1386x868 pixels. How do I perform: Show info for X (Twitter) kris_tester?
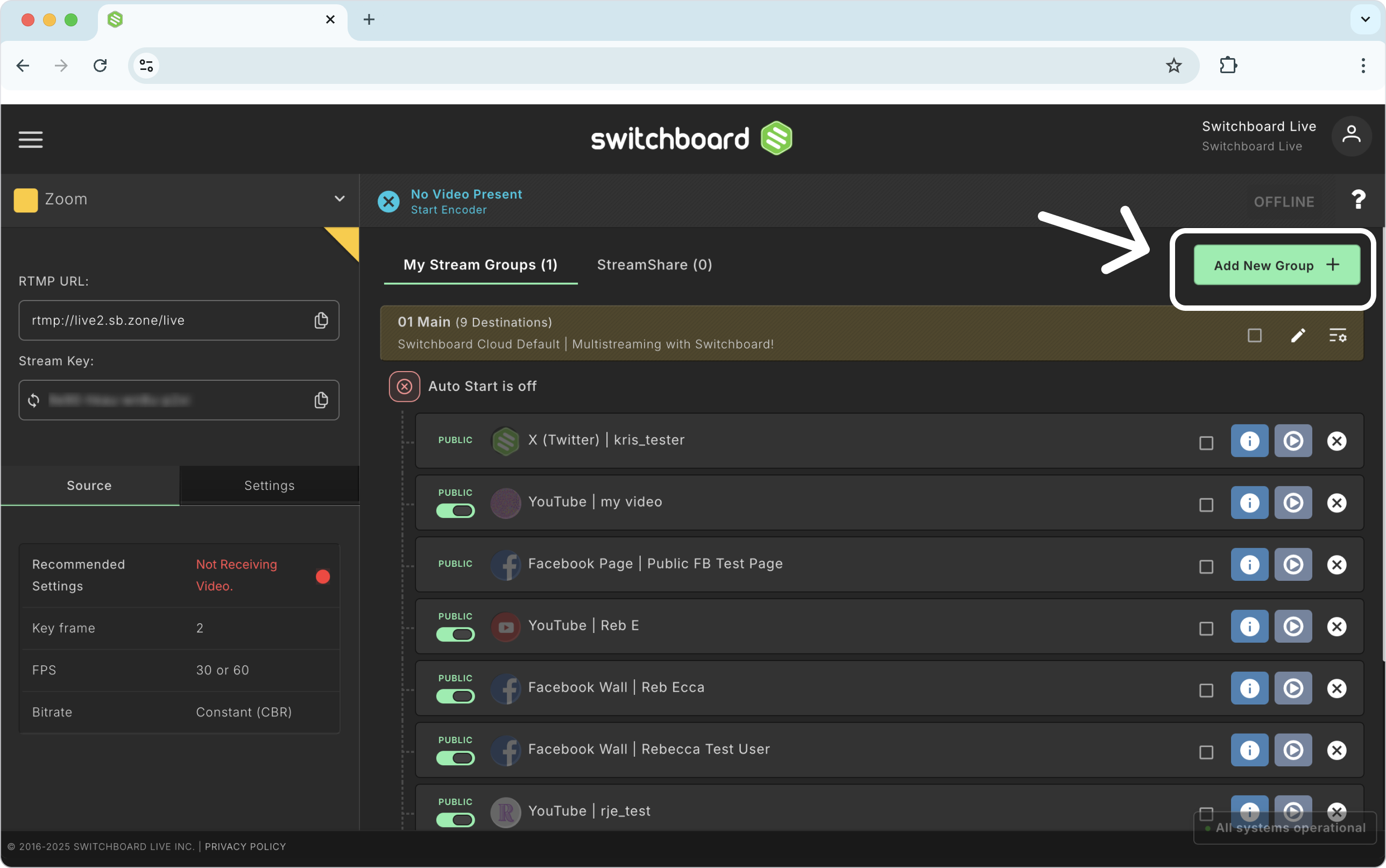(x=1249, y=441)
